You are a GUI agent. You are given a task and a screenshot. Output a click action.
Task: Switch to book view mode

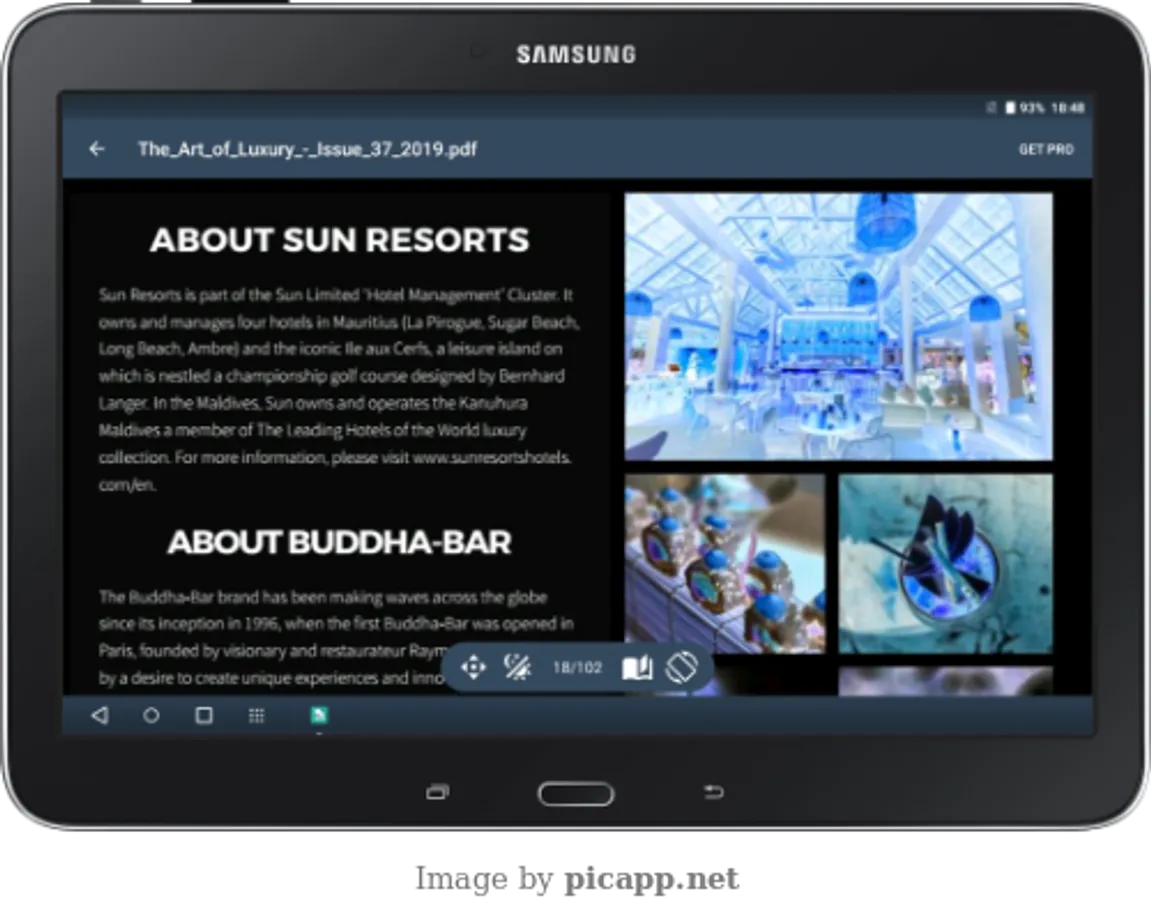pyautogui.click(x=637, y=667)
